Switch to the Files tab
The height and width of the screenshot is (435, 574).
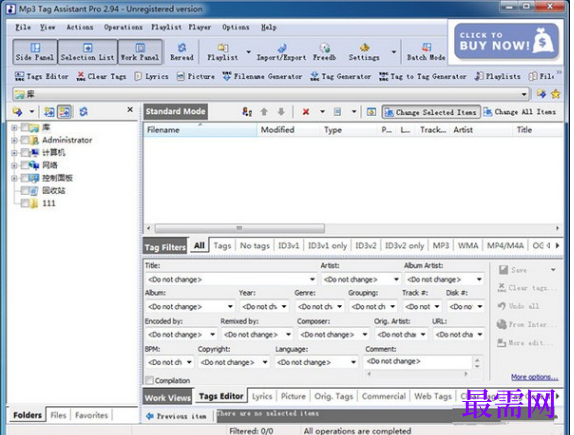pos(58,415)
